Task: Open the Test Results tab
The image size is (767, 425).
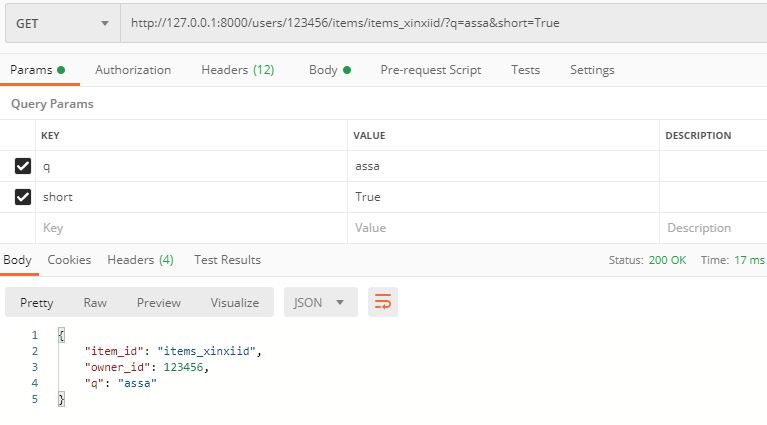Action: click(227, 260)
